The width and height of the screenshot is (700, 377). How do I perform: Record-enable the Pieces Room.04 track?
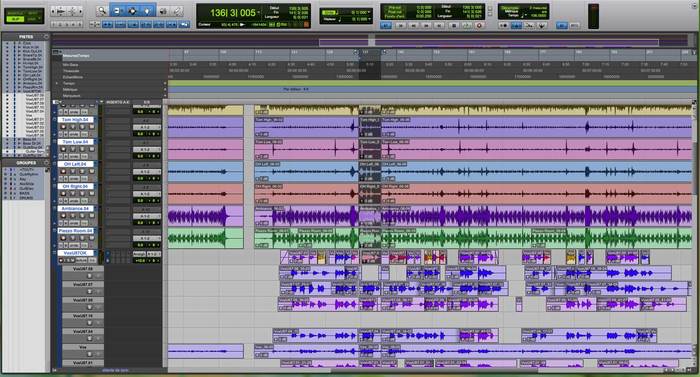(63, 238)
